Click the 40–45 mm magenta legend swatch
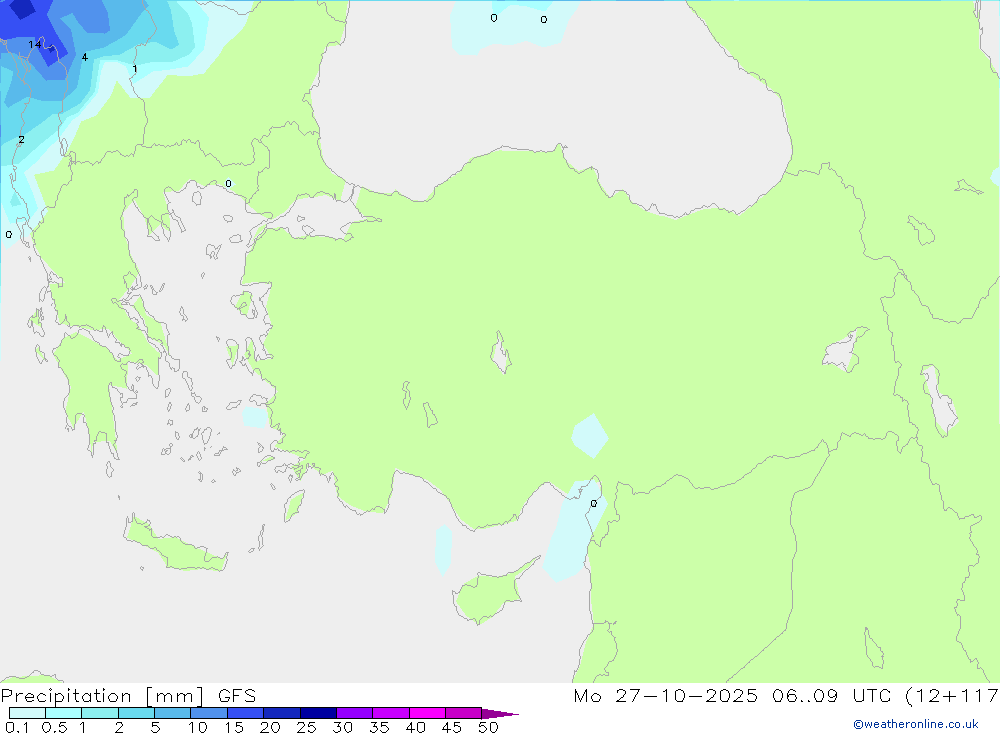Image resolution: width=1000 pixels, height=733 pixels. pyautogui.click(x=427, y=713)
